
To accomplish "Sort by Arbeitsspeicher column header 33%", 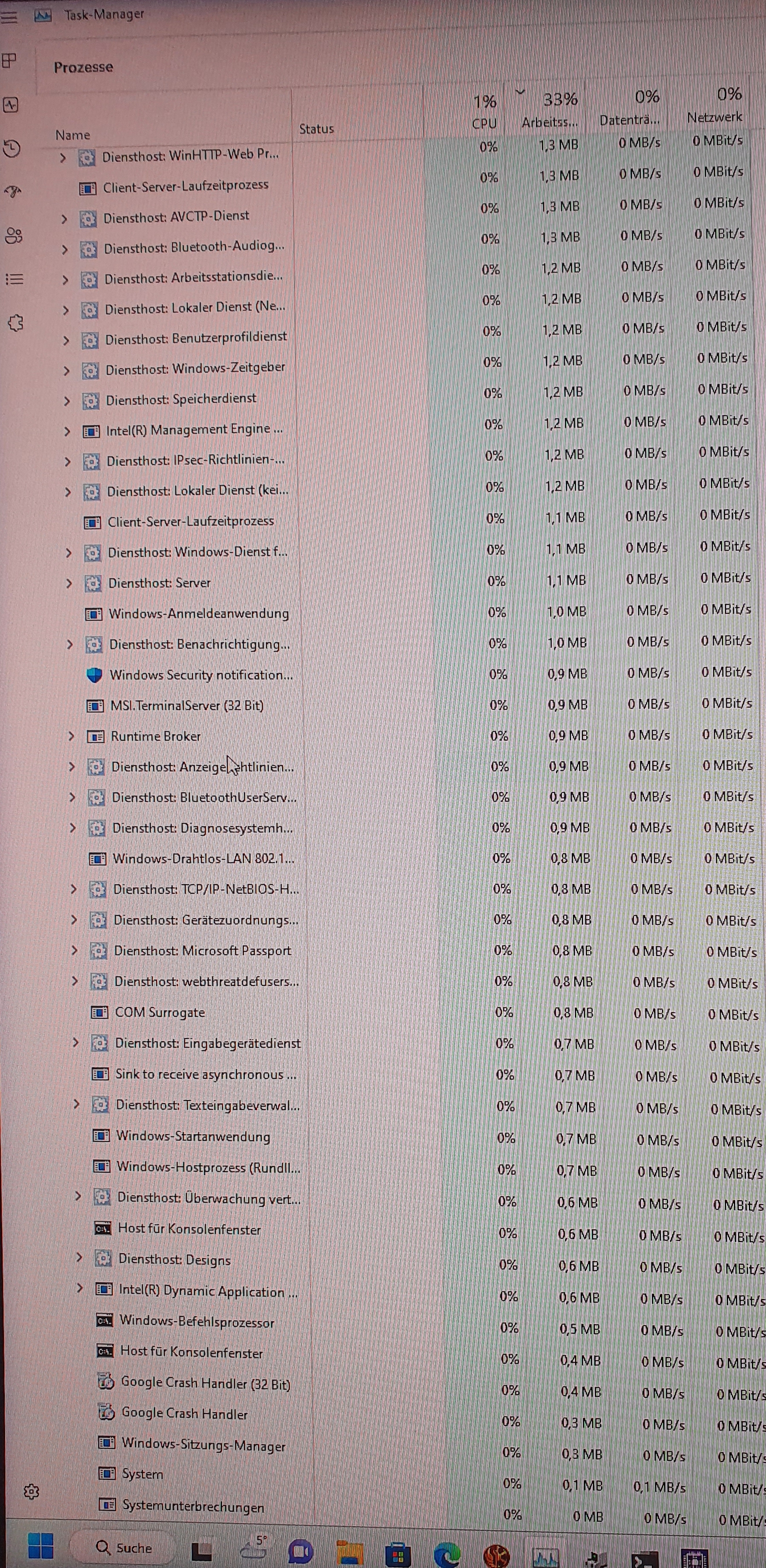I will click(x=550, y=110).
